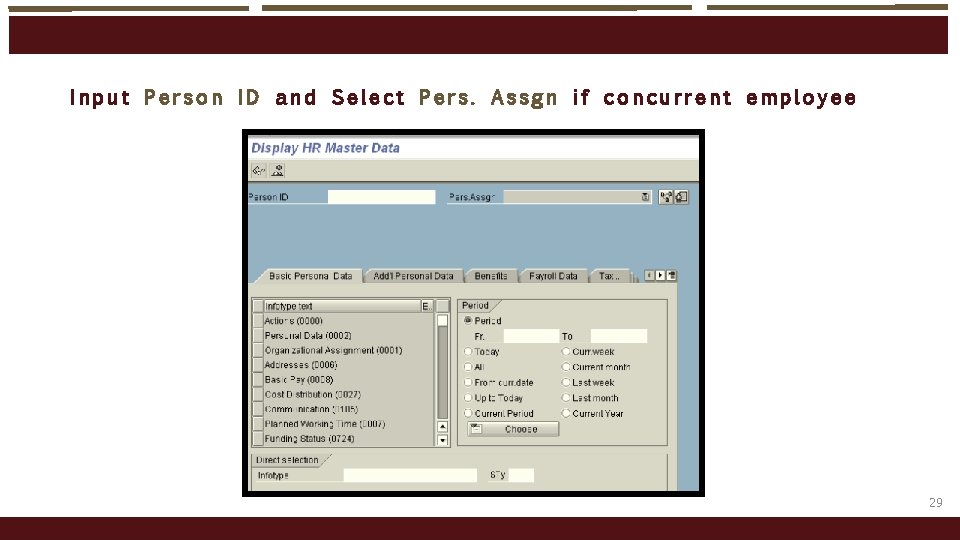The height and width of the screenshot is (540, 960).
Task: Select the Period radio button
Action: [468, 321]
